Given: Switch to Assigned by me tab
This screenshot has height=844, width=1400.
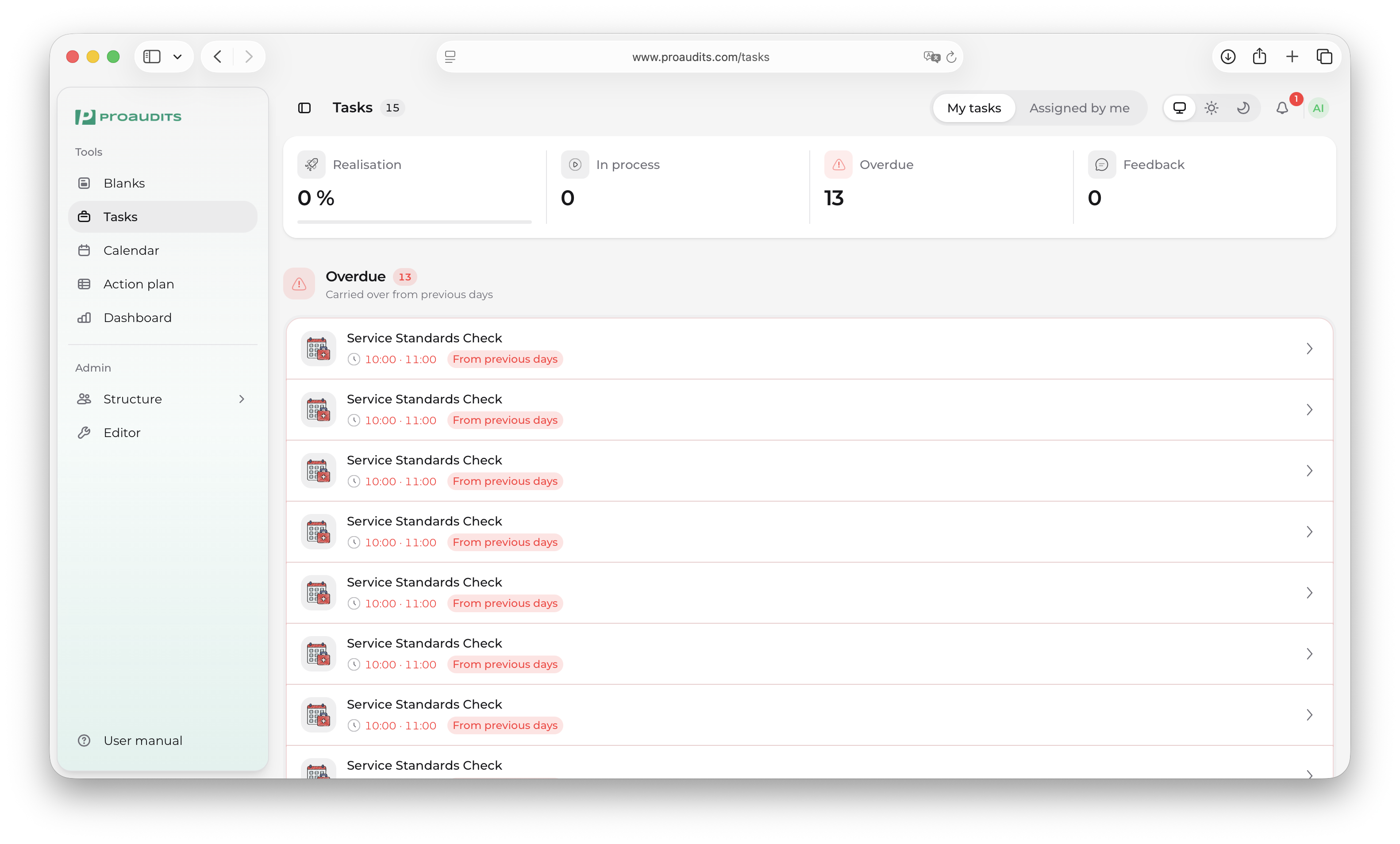Looking at the screenshot, I should pos(1080,108).
